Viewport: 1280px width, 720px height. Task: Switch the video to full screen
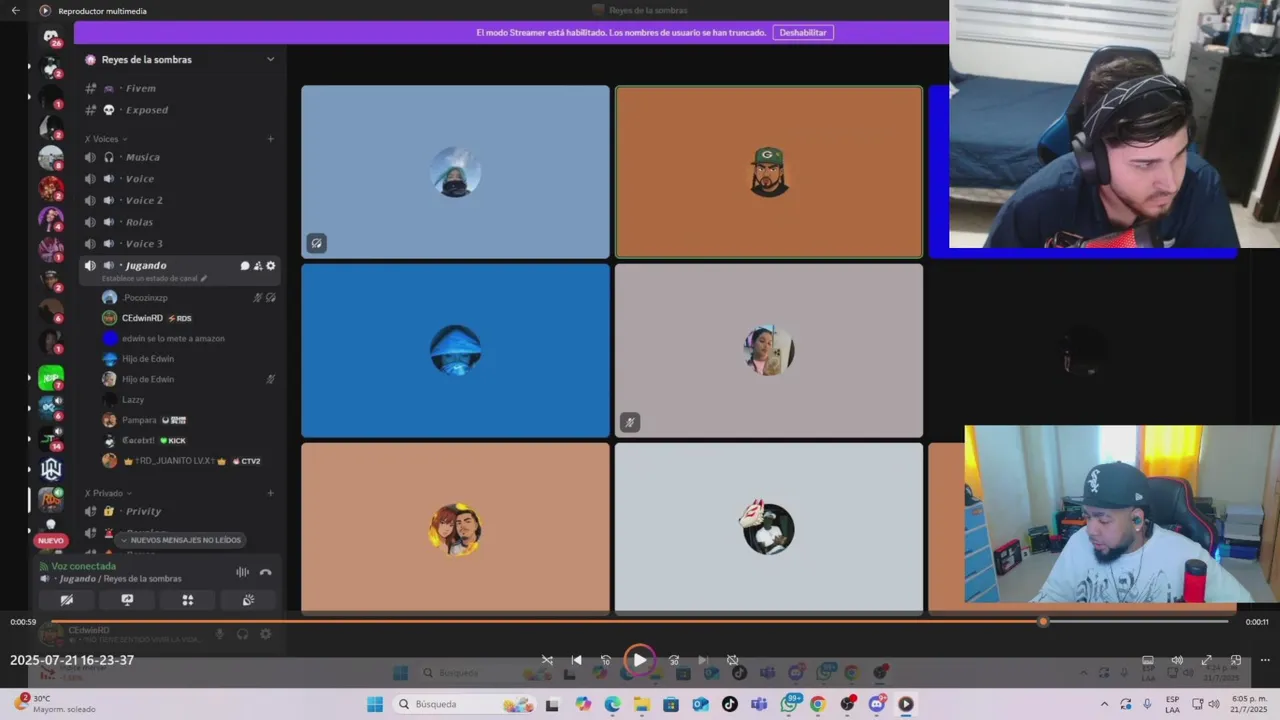(x=1207, y=660)
